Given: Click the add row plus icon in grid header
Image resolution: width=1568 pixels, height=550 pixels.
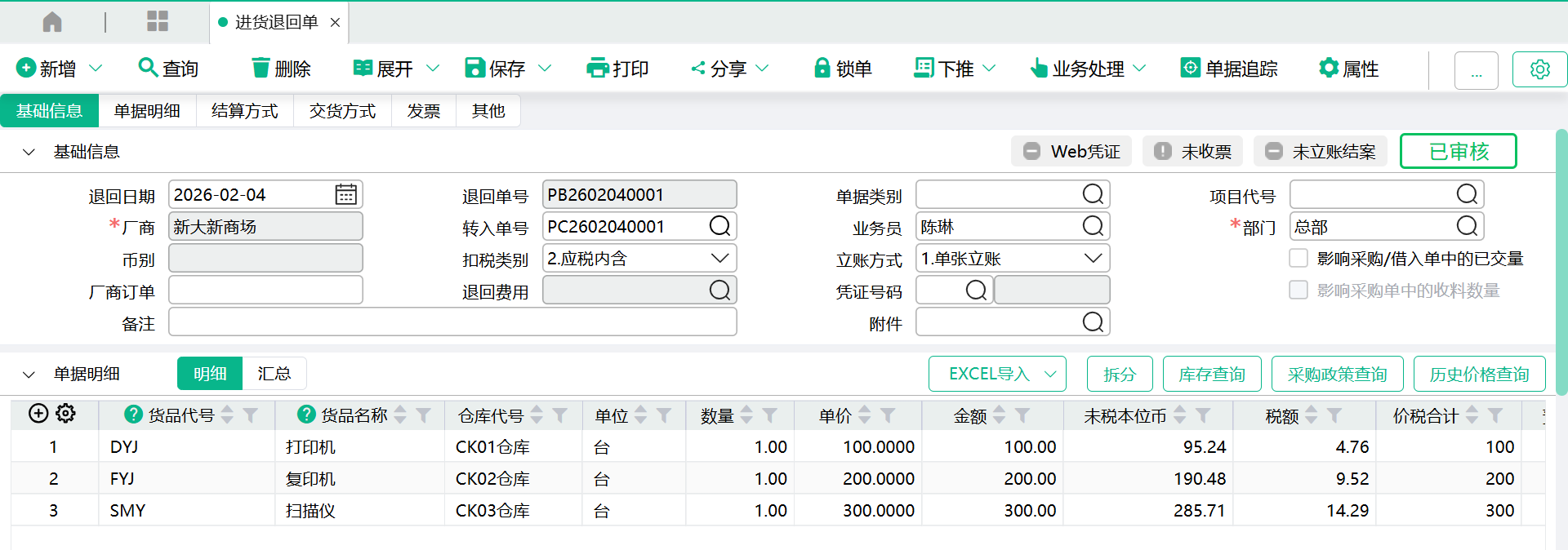Looking at the screenshot, I should pos(38,414).
